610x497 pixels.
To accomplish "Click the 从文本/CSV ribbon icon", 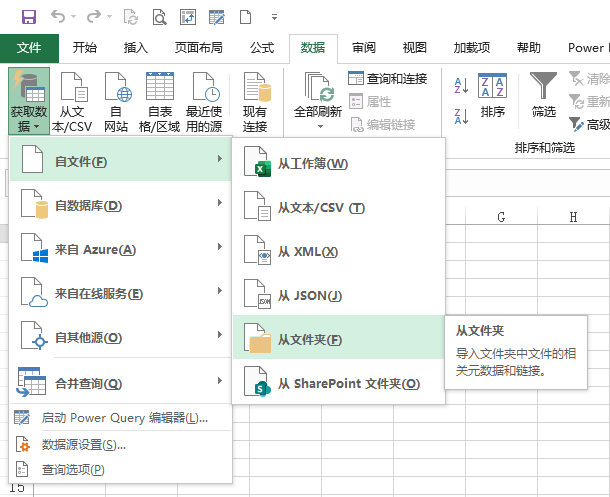I will pos(72,102).
